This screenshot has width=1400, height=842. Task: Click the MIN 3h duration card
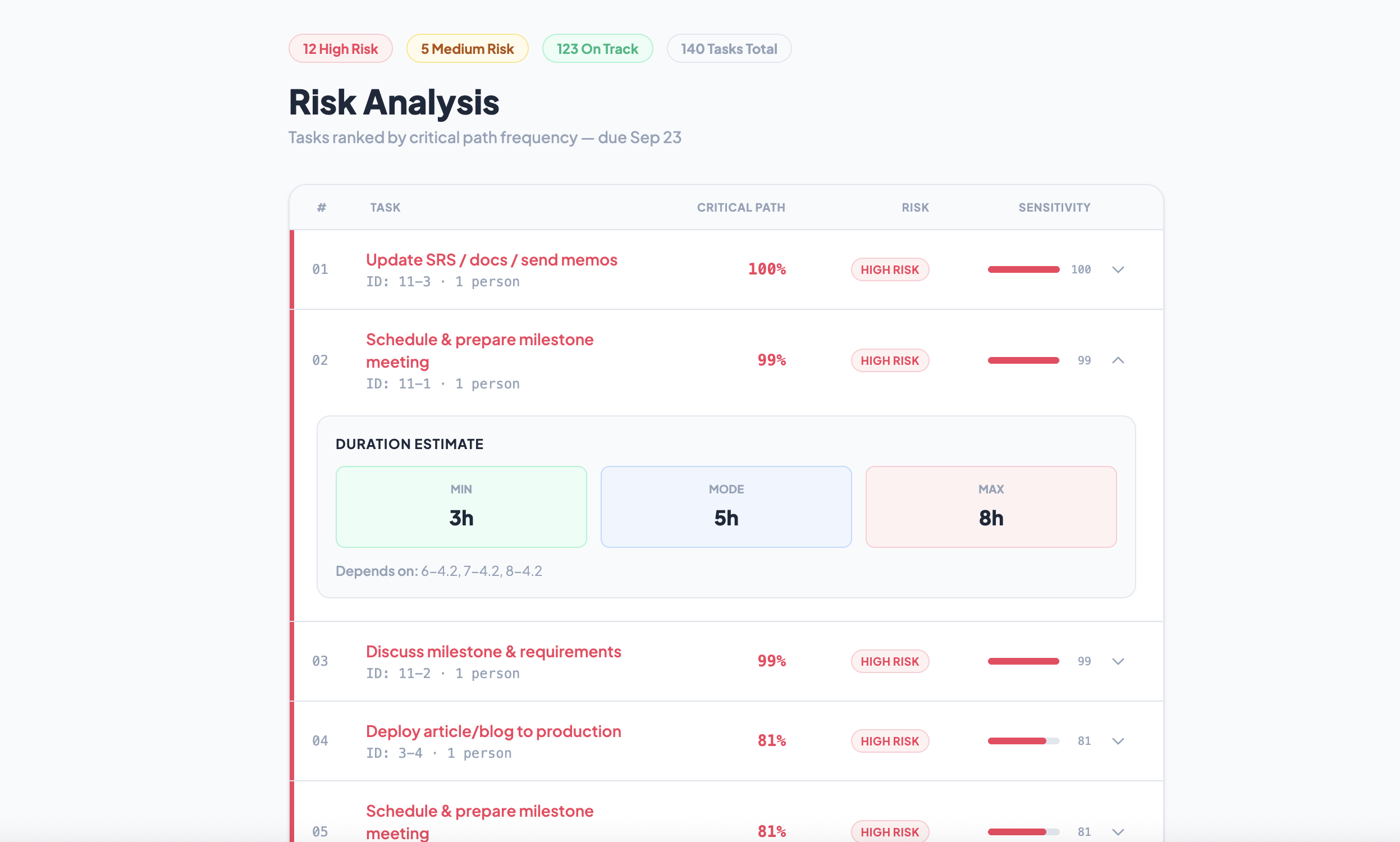pyautogui.click(x=461, y=507)
